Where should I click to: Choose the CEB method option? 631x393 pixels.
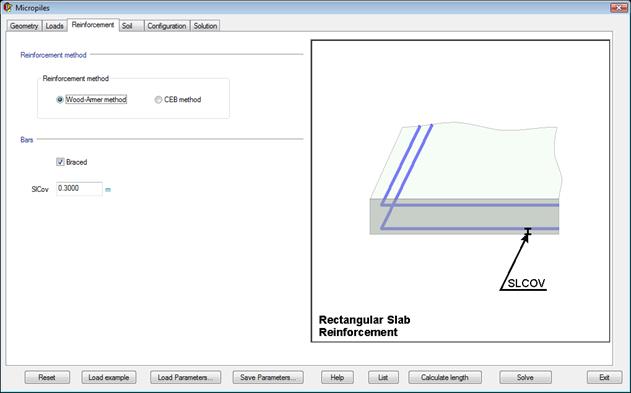(x=159, y=99)
